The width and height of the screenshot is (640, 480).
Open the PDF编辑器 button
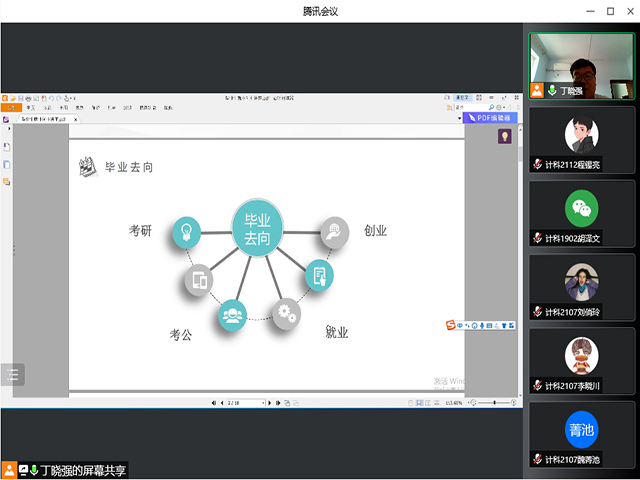pos(490,118)
